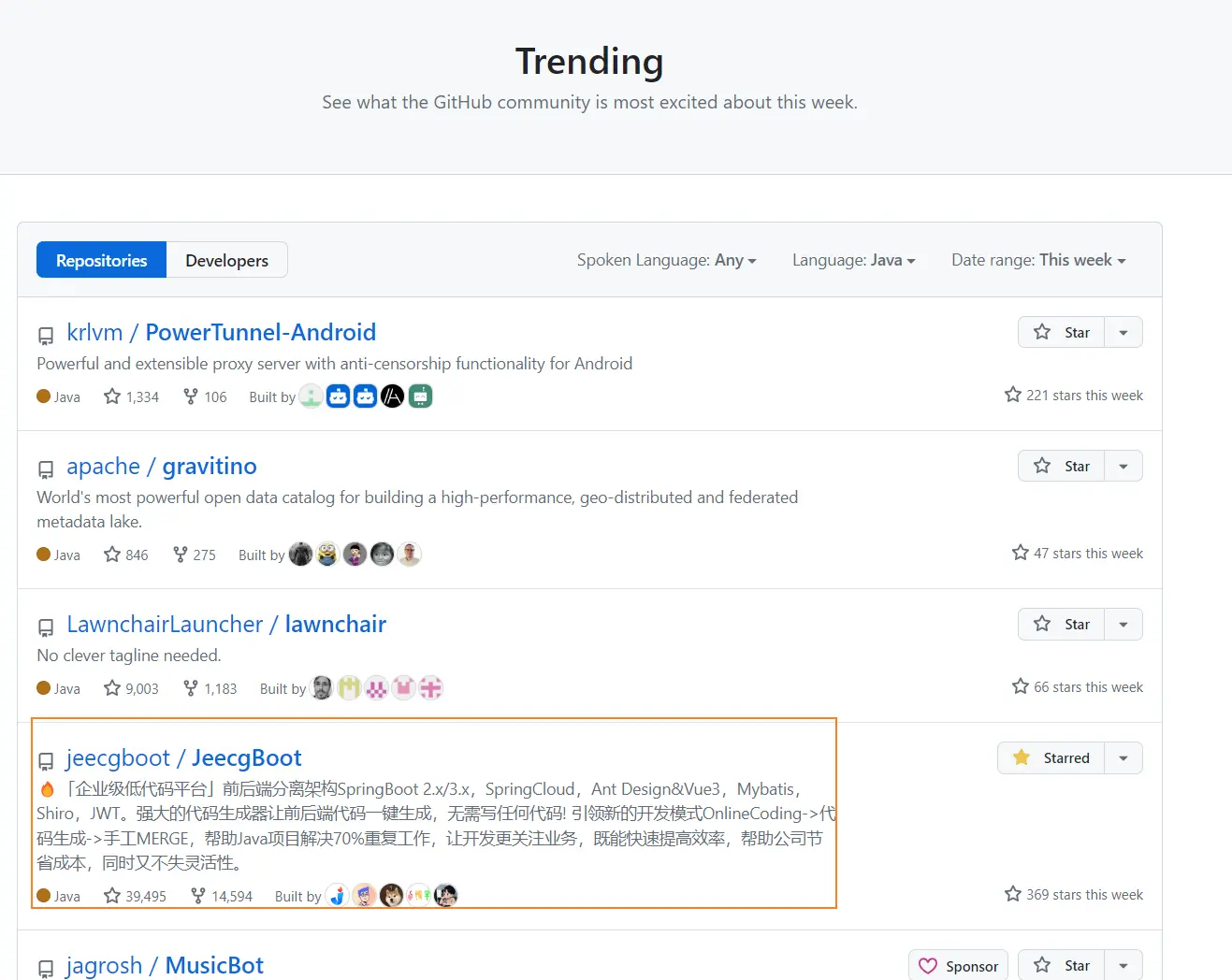Switch to the Repositories tab
1232x980 pixels.
[x=101, y=260]
